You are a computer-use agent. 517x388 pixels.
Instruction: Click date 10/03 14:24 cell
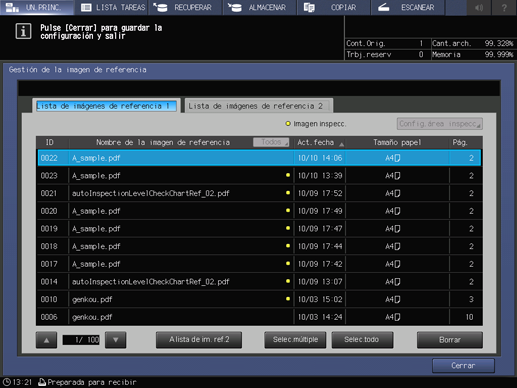click(x=320, y=317)
